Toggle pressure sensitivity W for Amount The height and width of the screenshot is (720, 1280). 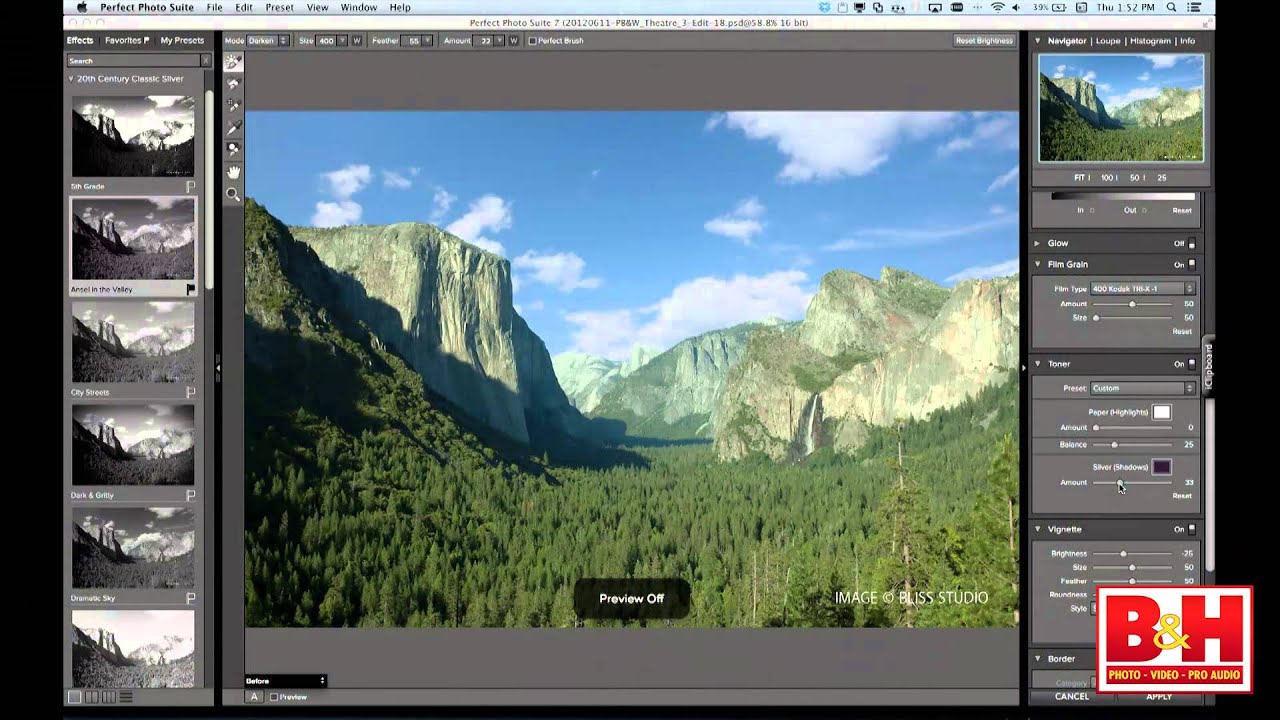click(x=513, y=41)
